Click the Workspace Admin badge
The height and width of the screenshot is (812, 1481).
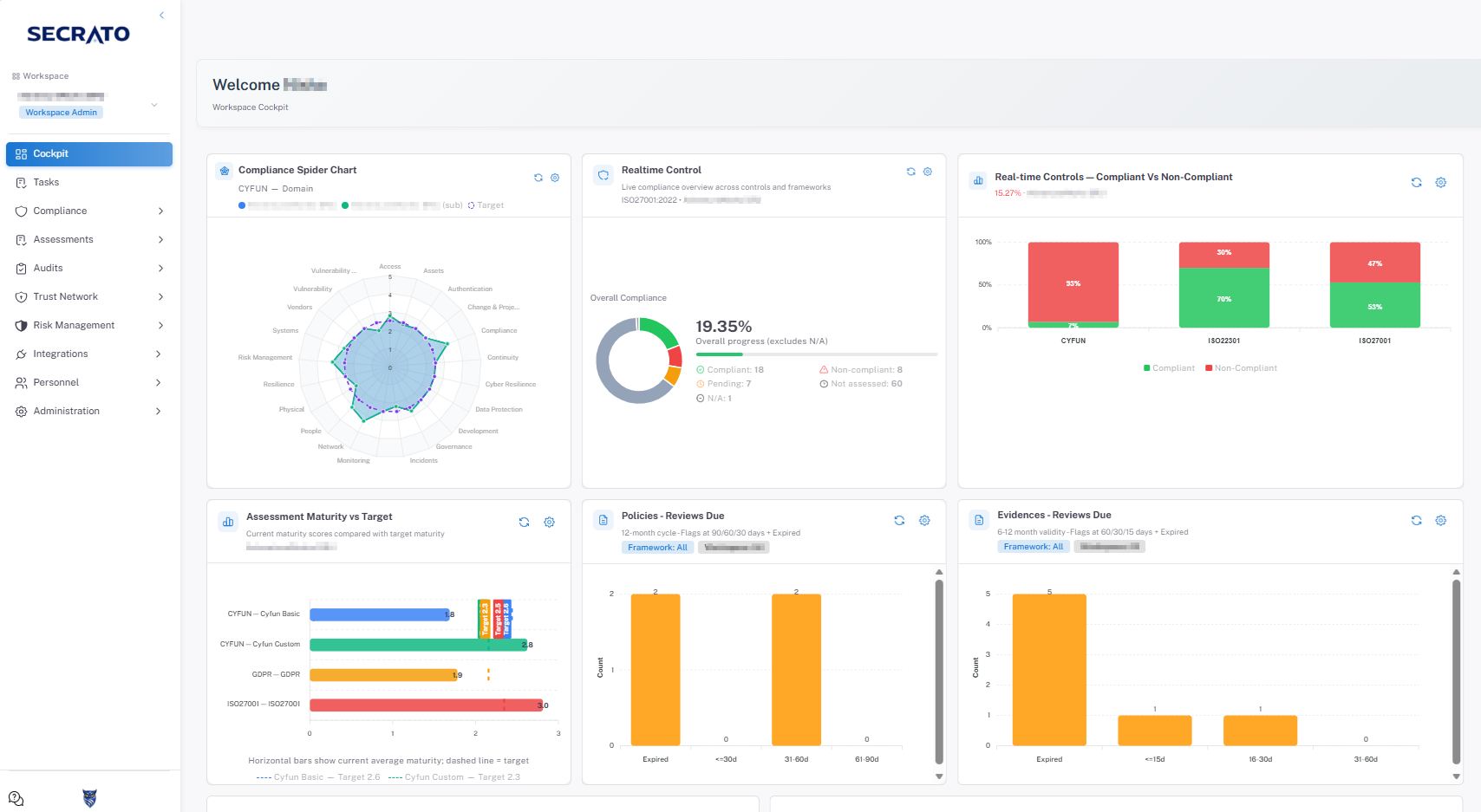click(x=61, y=112)
